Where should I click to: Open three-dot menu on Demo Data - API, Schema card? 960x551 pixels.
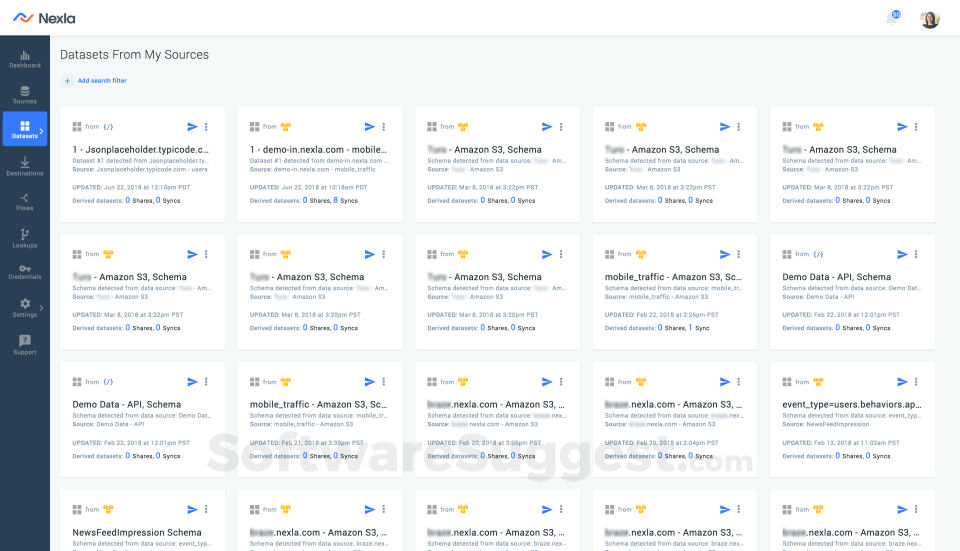pyautogui.click(x=915, y=254)
